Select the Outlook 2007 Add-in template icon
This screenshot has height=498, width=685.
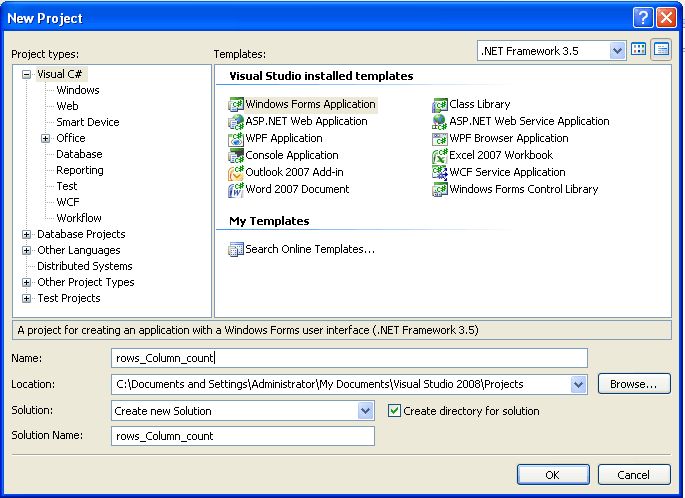236,173
